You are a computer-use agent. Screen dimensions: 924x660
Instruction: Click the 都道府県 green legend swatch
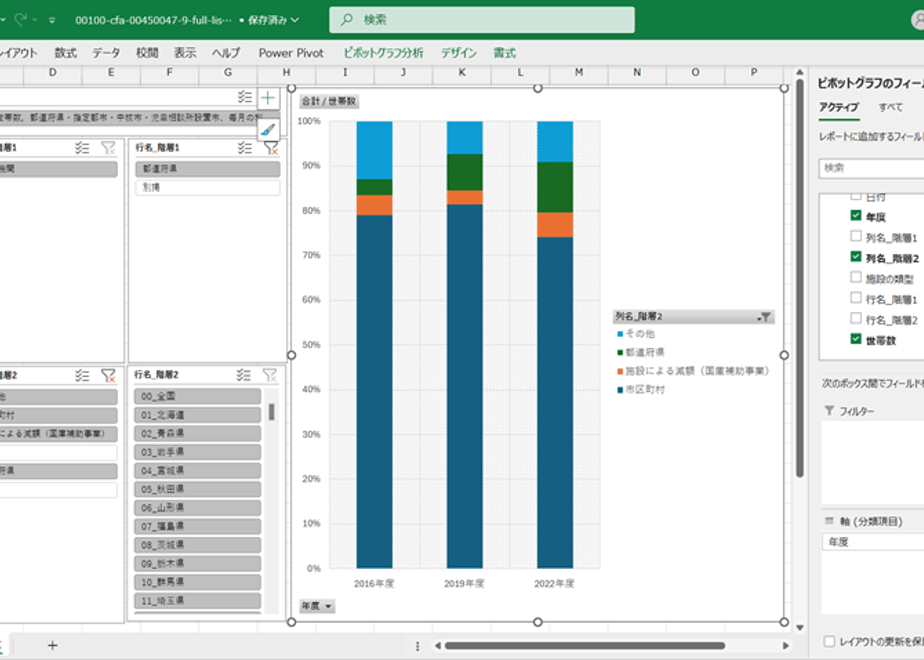point(620,352)
